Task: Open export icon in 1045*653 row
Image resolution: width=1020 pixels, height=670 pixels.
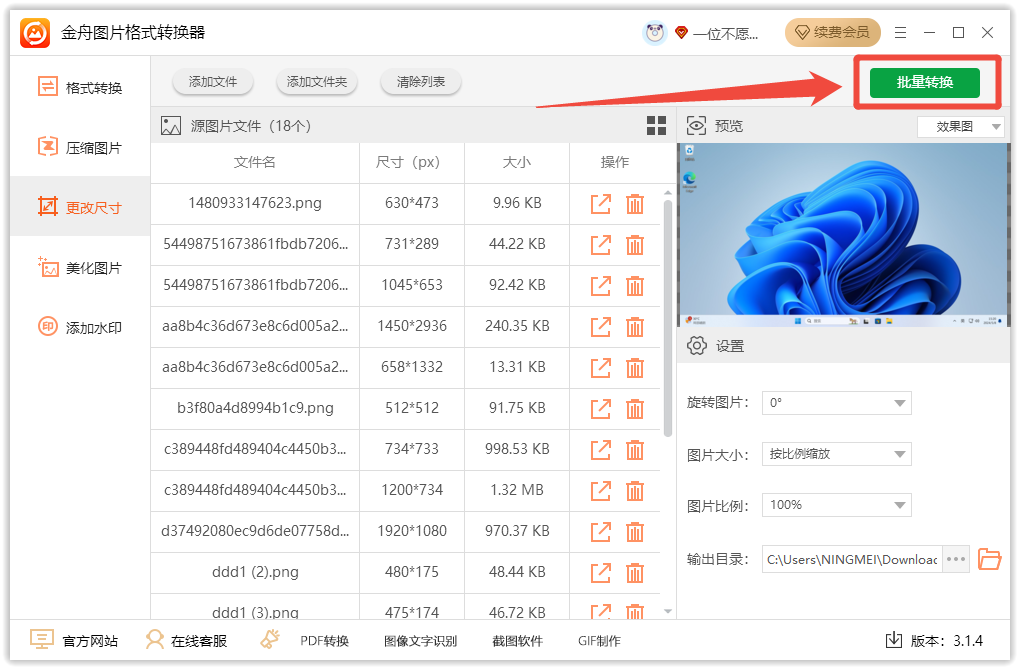Action: pos(600,286)
